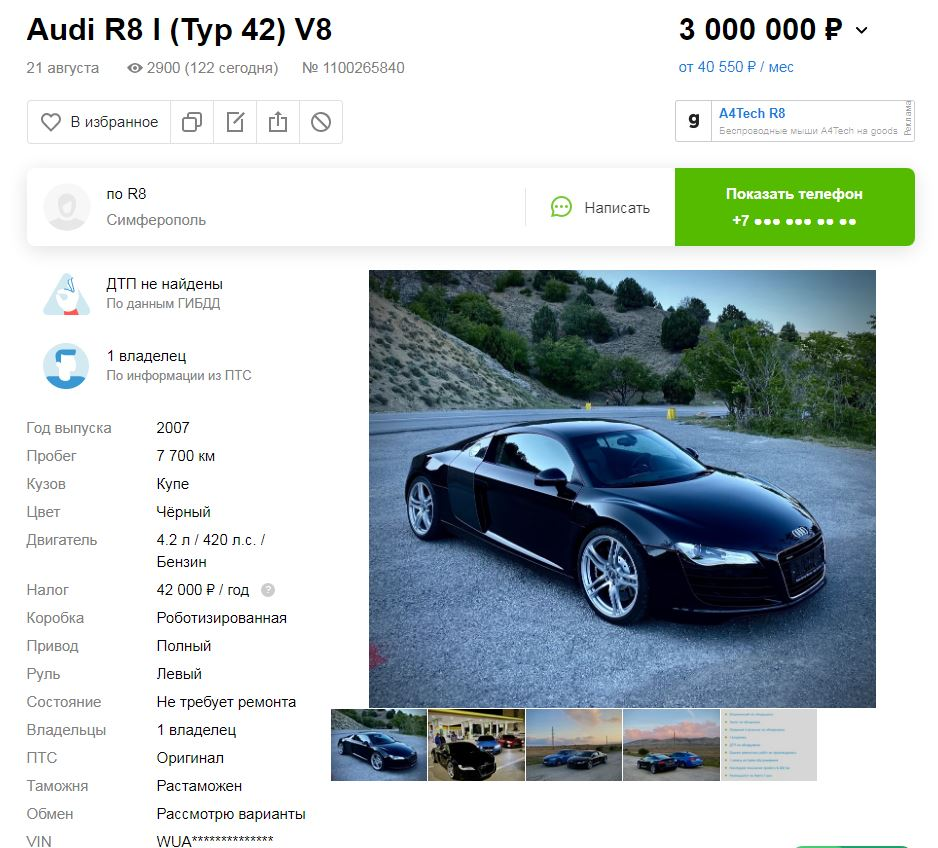
Task: Click the share icon
Action: [x=278, y=122]
